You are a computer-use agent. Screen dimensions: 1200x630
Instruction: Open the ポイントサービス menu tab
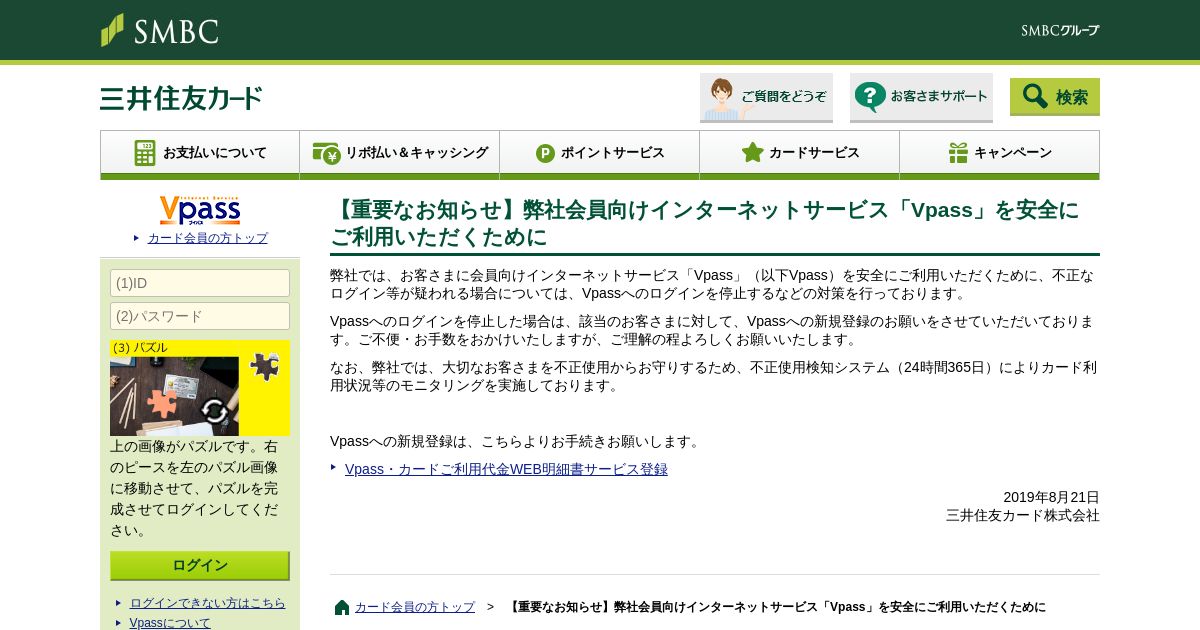click(600, 153)
